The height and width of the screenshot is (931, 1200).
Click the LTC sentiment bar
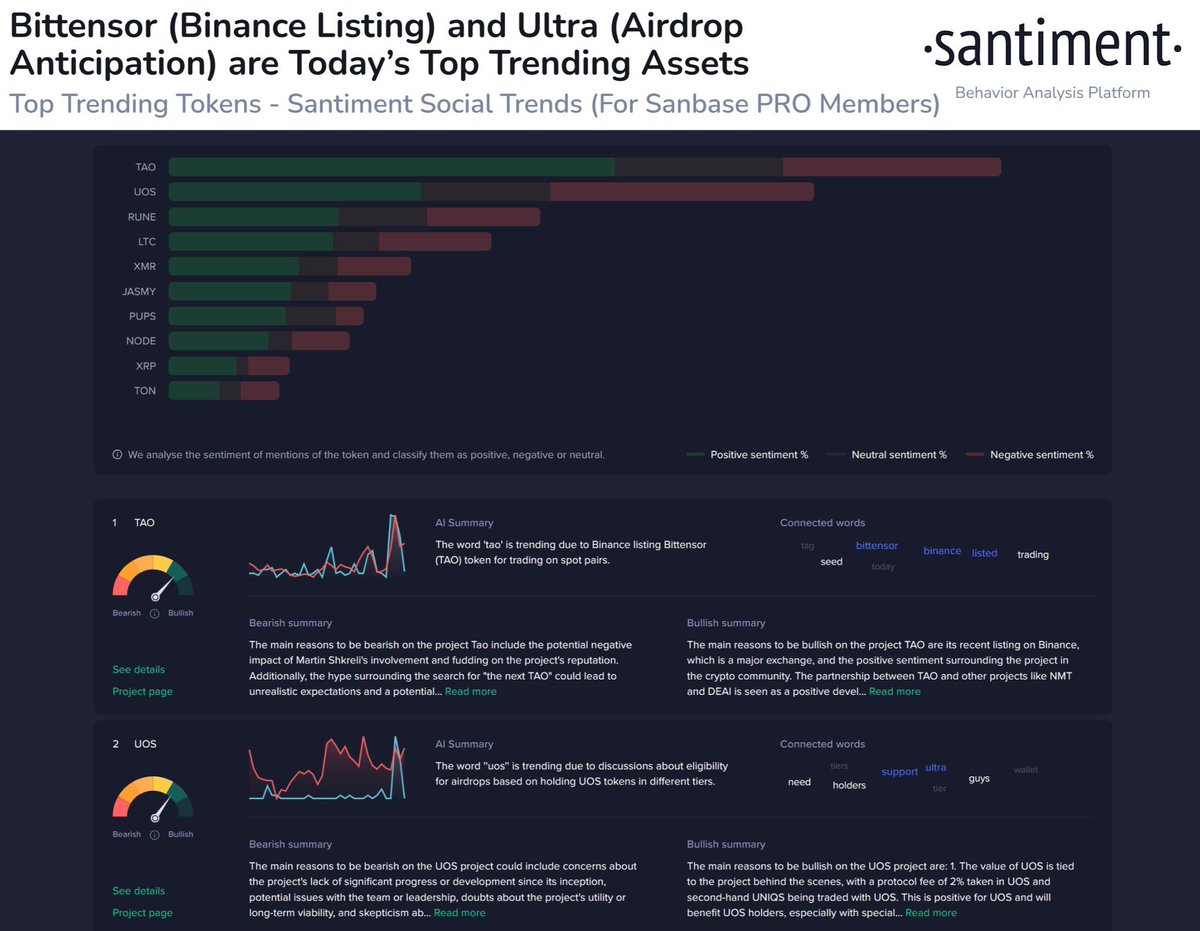coord(330,241)
